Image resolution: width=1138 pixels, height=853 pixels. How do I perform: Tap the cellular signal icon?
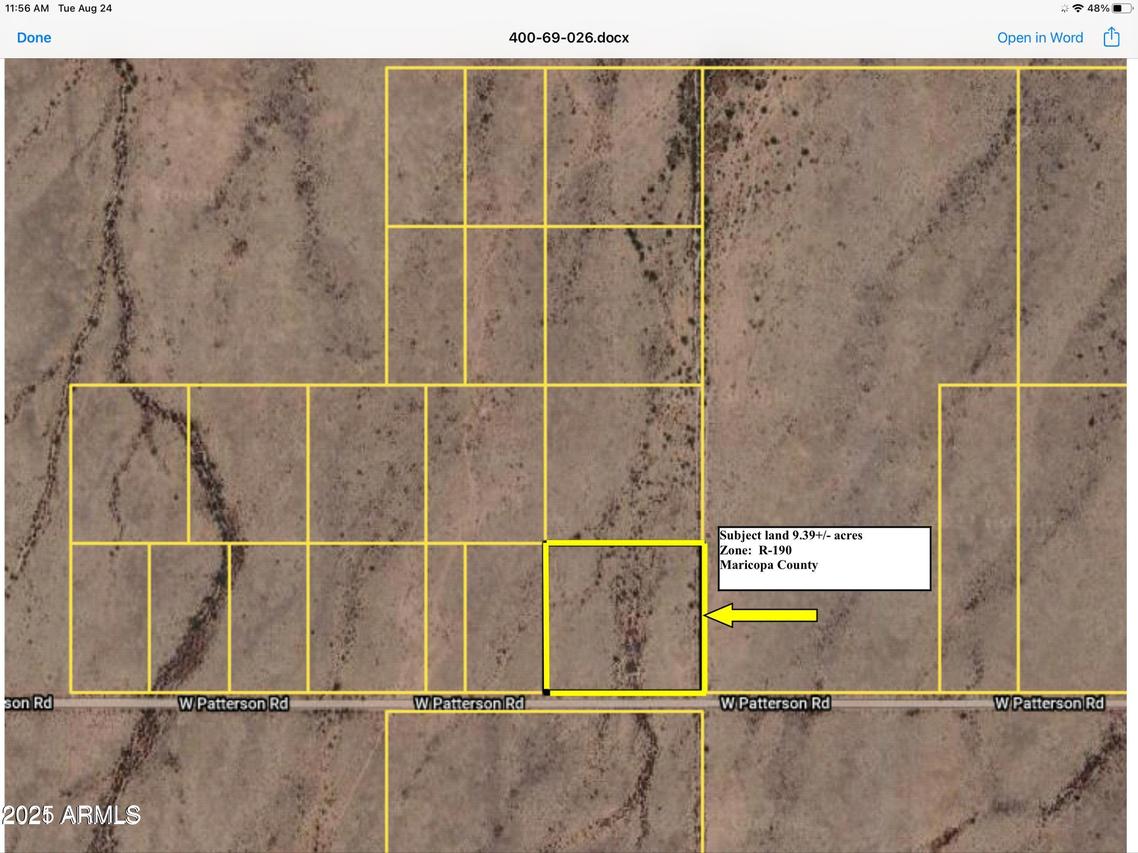pyautogui.click(x=1063, y=8)
